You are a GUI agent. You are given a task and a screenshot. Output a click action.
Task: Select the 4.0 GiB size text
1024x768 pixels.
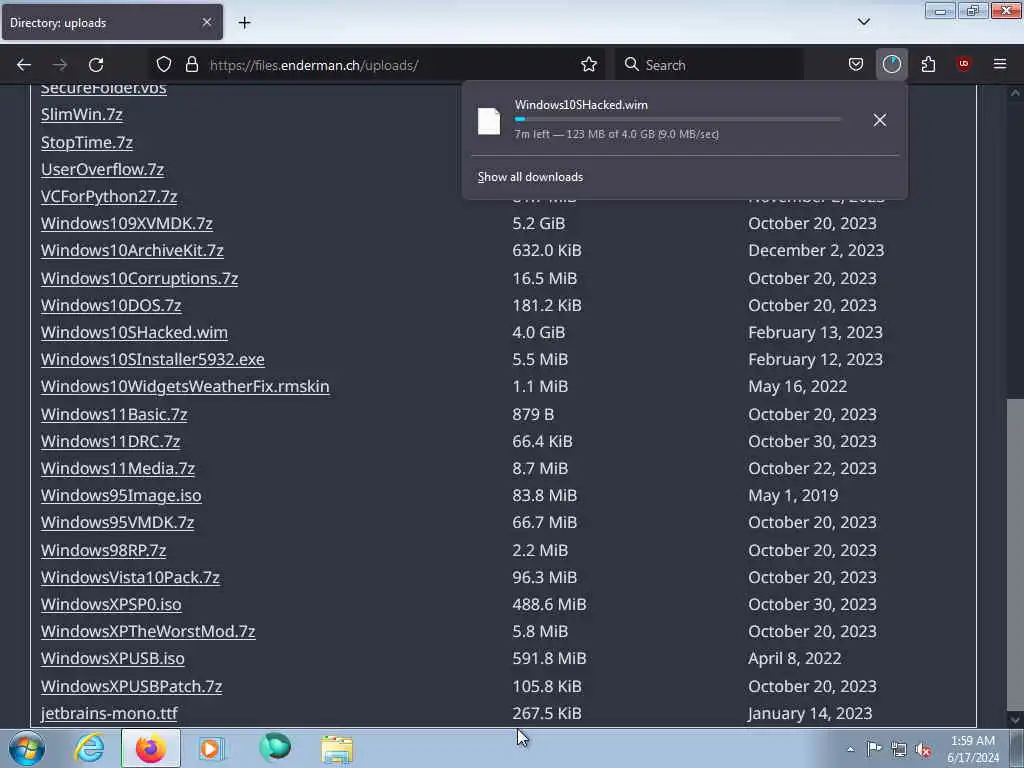(x=539, y=332)
